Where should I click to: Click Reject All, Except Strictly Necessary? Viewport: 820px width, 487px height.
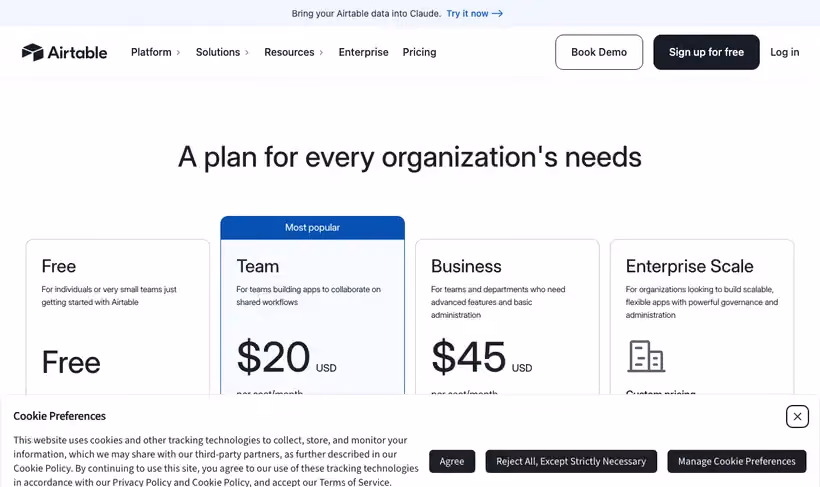coord(571,461)
